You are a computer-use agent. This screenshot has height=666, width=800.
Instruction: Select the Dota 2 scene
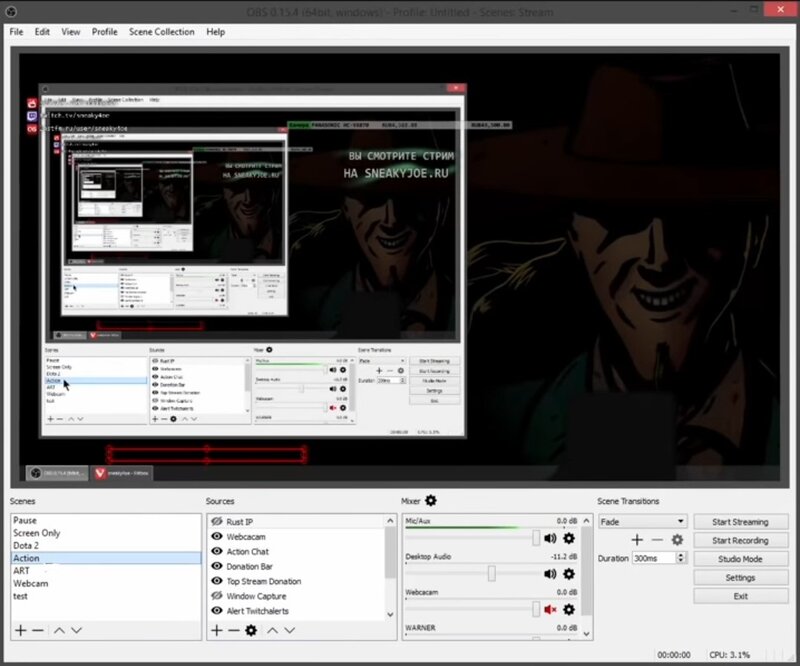point(106,546)
